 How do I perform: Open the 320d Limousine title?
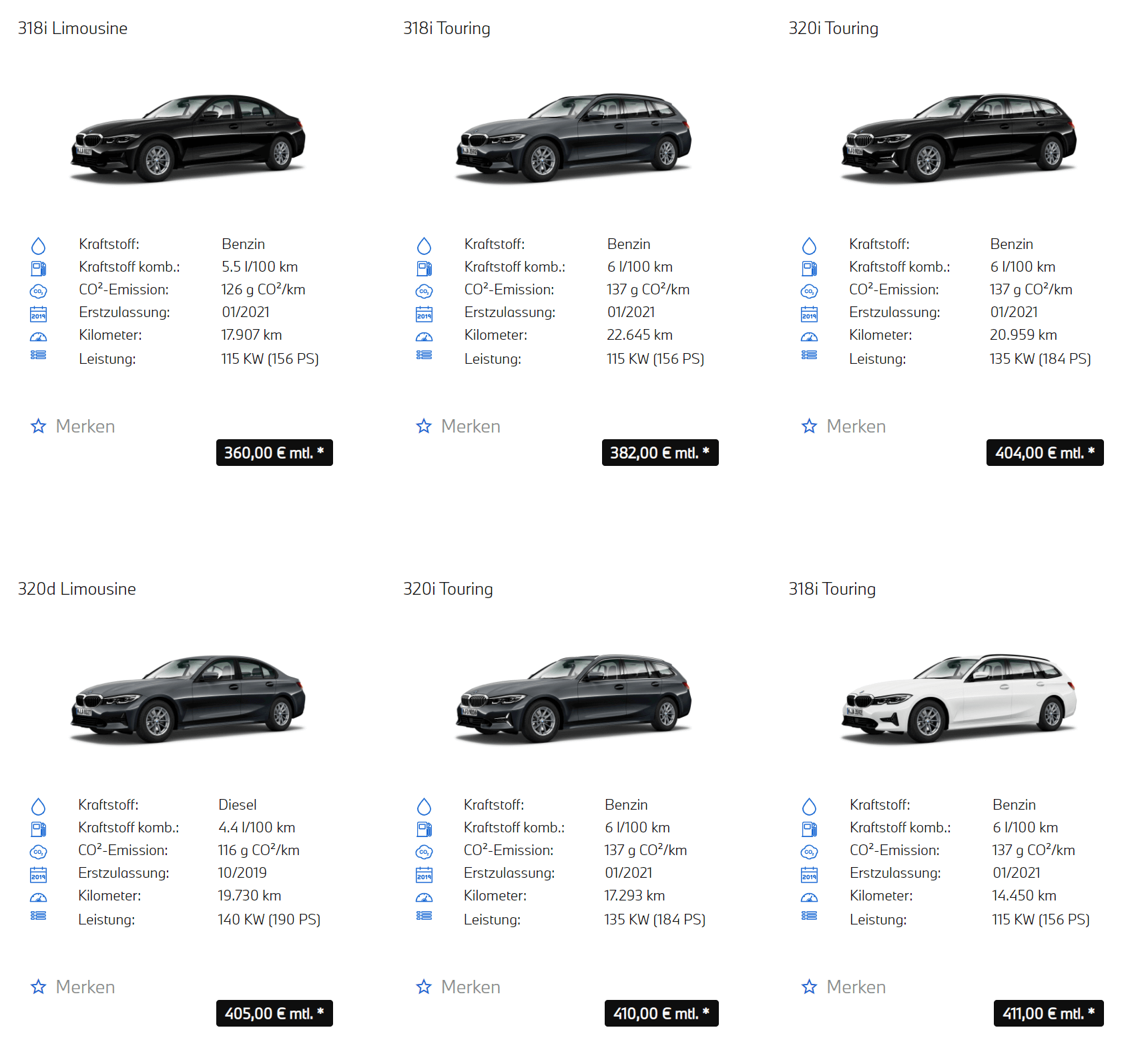click(77, 589)
